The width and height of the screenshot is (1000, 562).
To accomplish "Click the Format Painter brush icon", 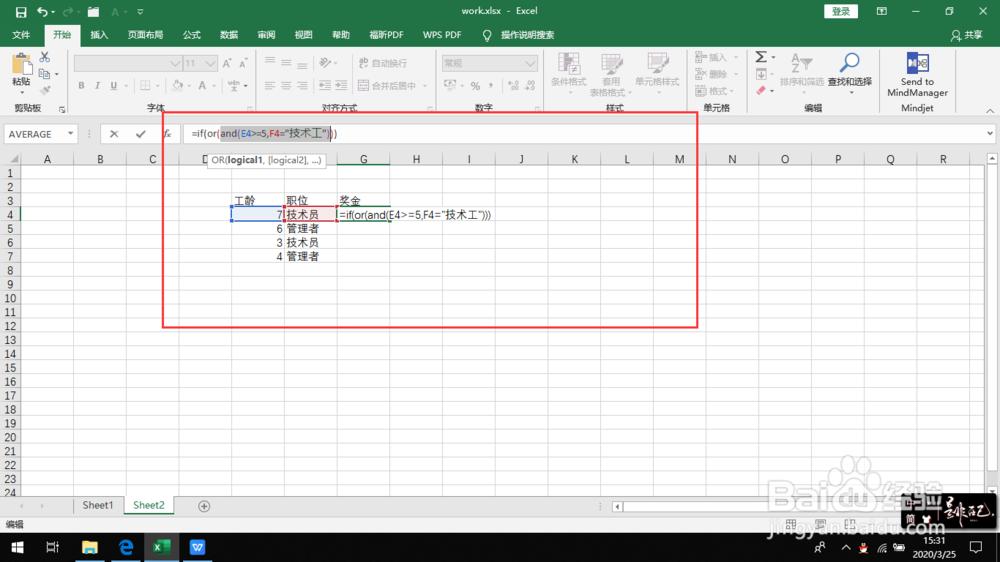I will (x=45, y=91).
